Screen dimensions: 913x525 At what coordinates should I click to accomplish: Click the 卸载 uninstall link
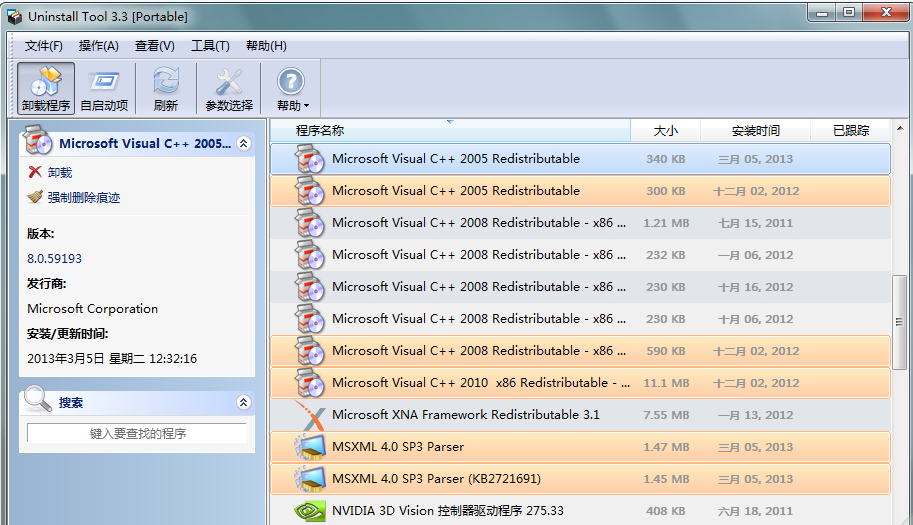[x=60, y=172]
